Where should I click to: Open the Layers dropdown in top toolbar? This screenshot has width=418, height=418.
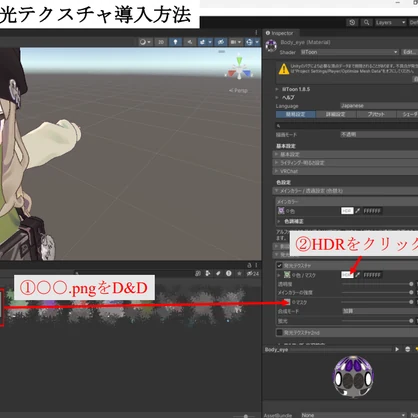(390, 22)
